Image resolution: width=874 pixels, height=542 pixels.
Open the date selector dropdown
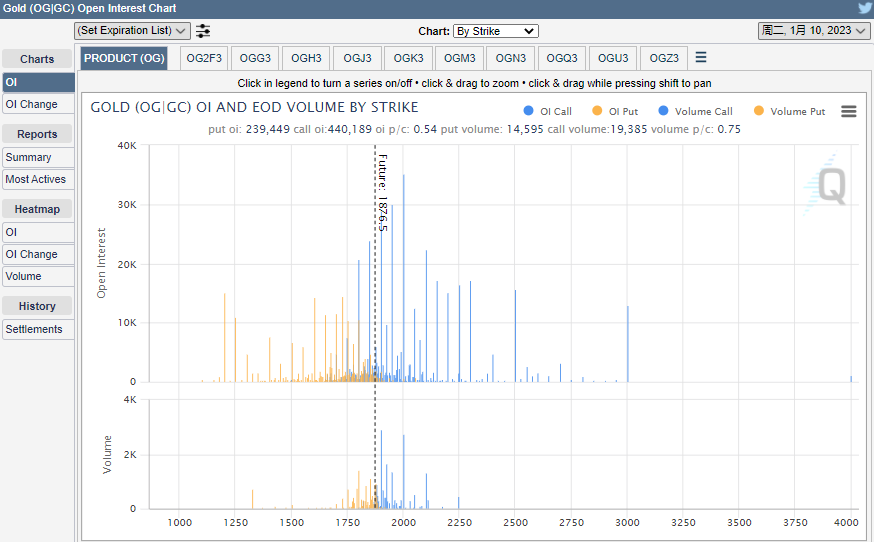click(x=813, y=31)
